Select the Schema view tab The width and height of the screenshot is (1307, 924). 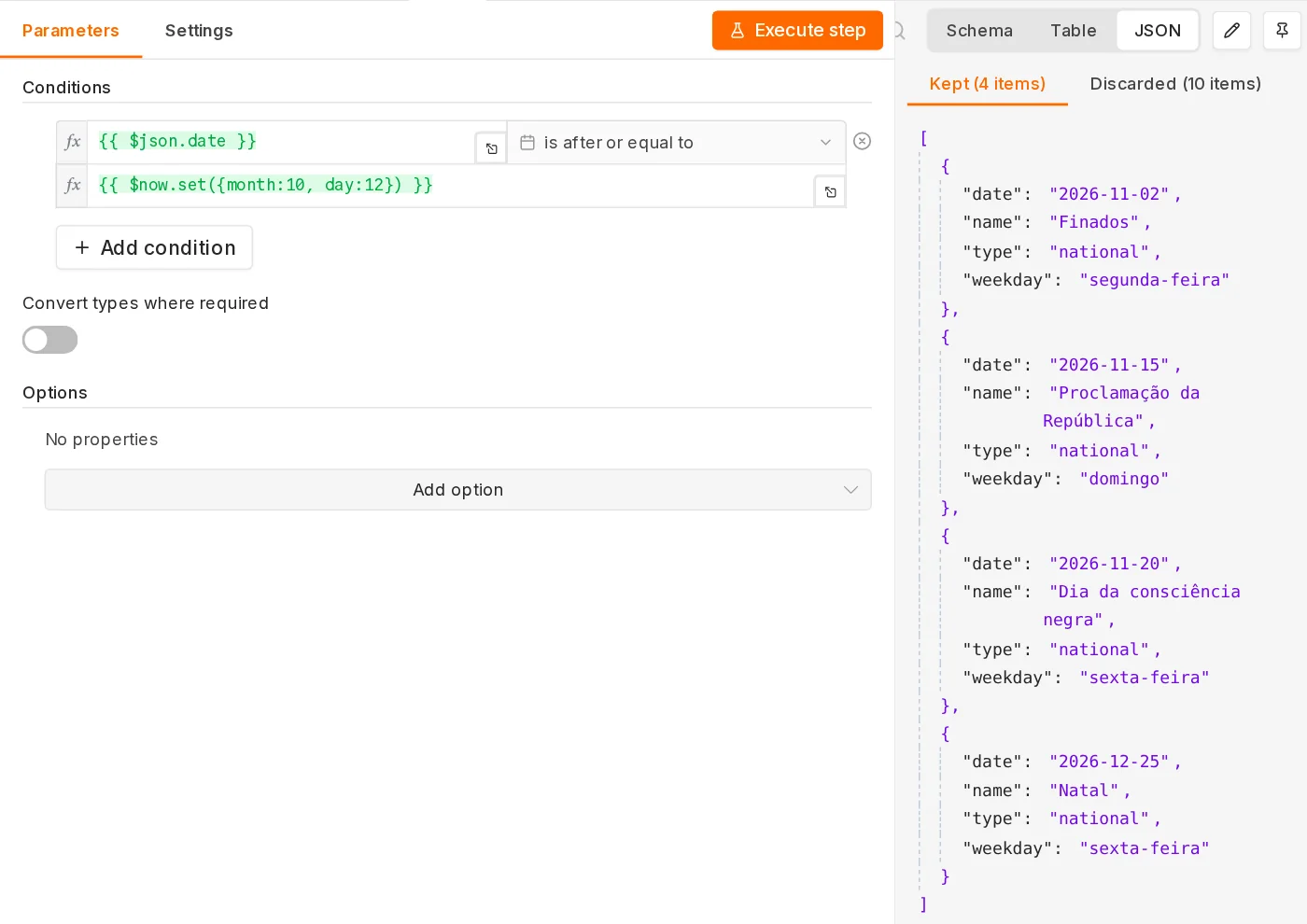(979, 31)
